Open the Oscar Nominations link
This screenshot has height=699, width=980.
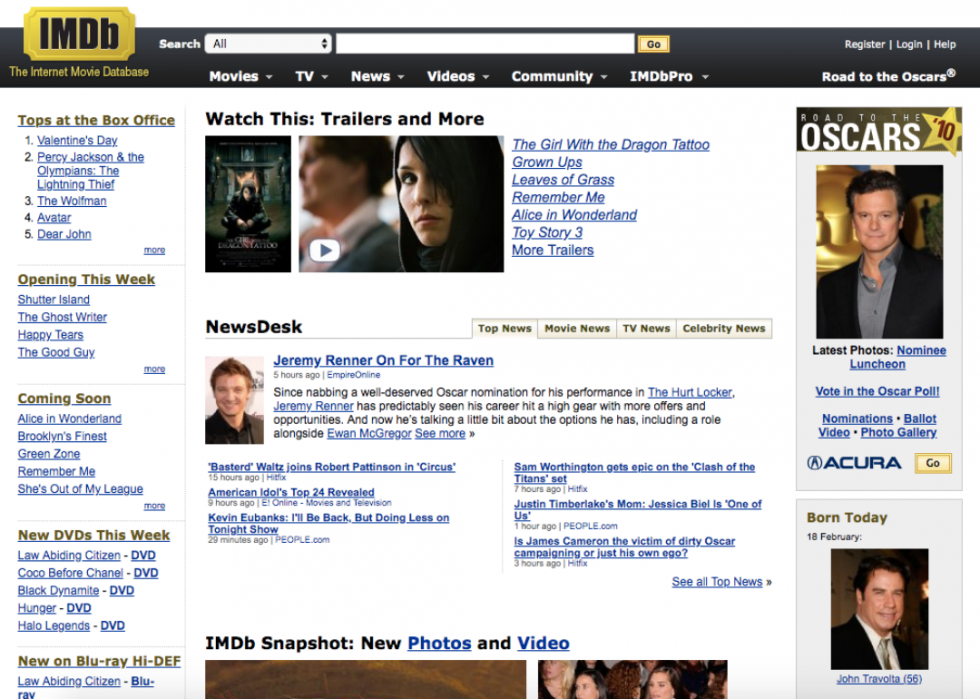tap(857, 418)
